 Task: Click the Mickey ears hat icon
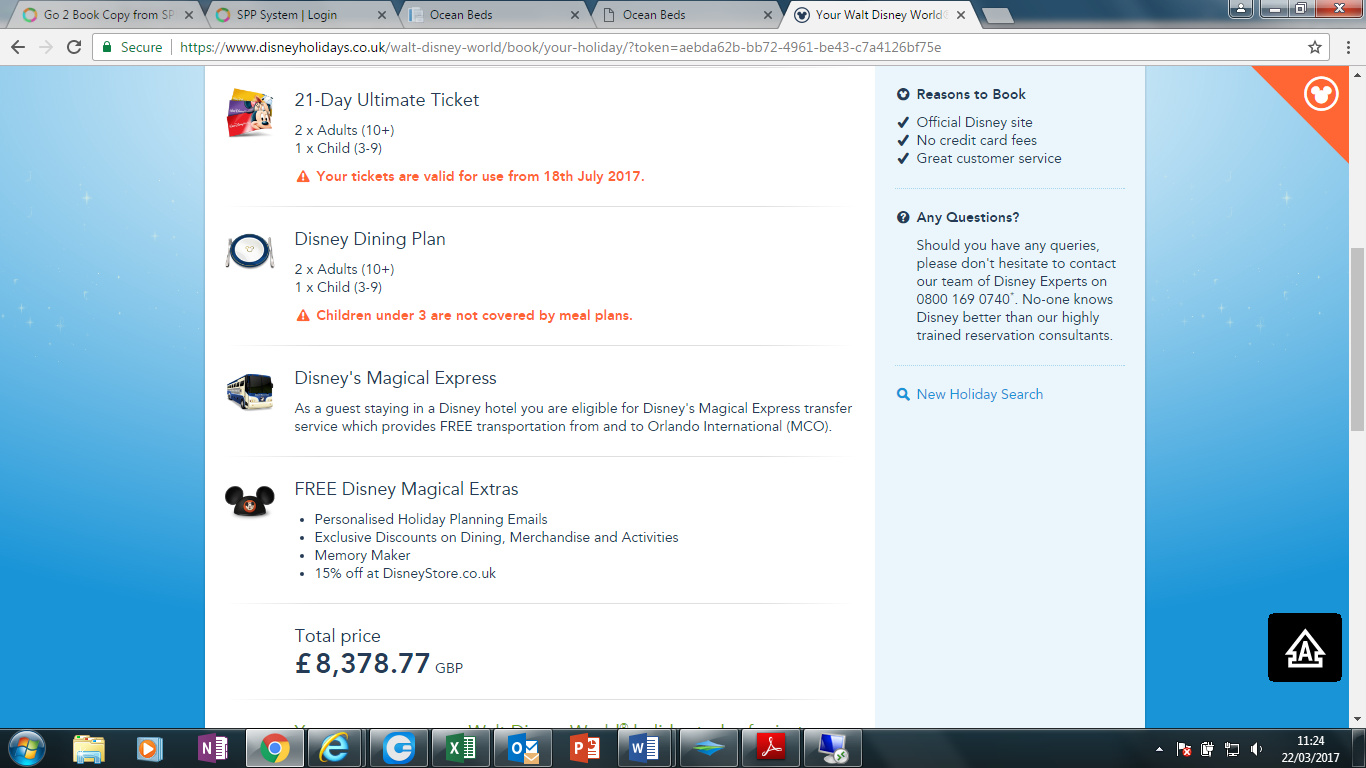[x=249, y=500]
